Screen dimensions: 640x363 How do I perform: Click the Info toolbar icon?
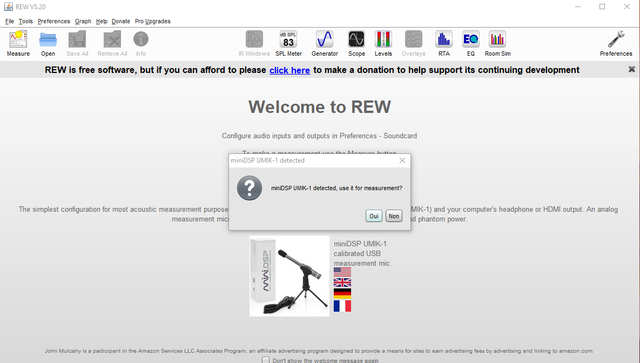pos(141,43)
